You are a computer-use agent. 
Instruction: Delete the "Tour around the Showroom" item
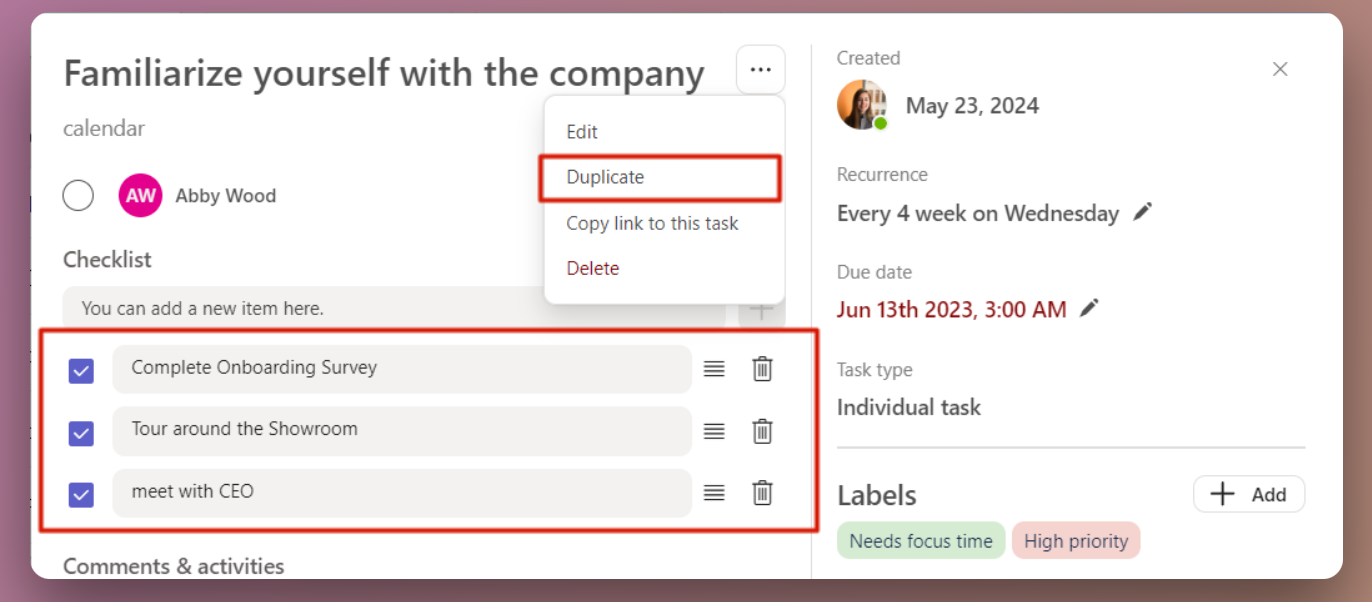point(762,431)
